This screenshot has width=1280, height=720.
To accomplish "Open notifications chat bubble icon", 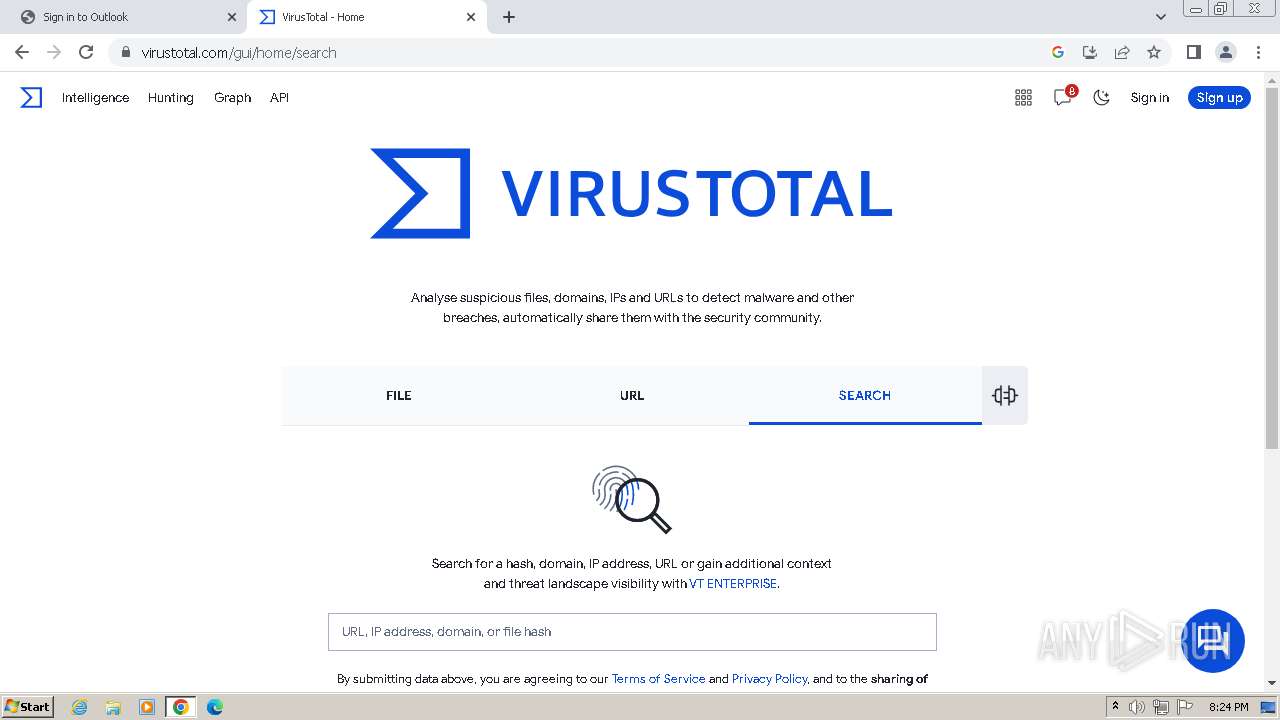I will [x=1063, y=97].
